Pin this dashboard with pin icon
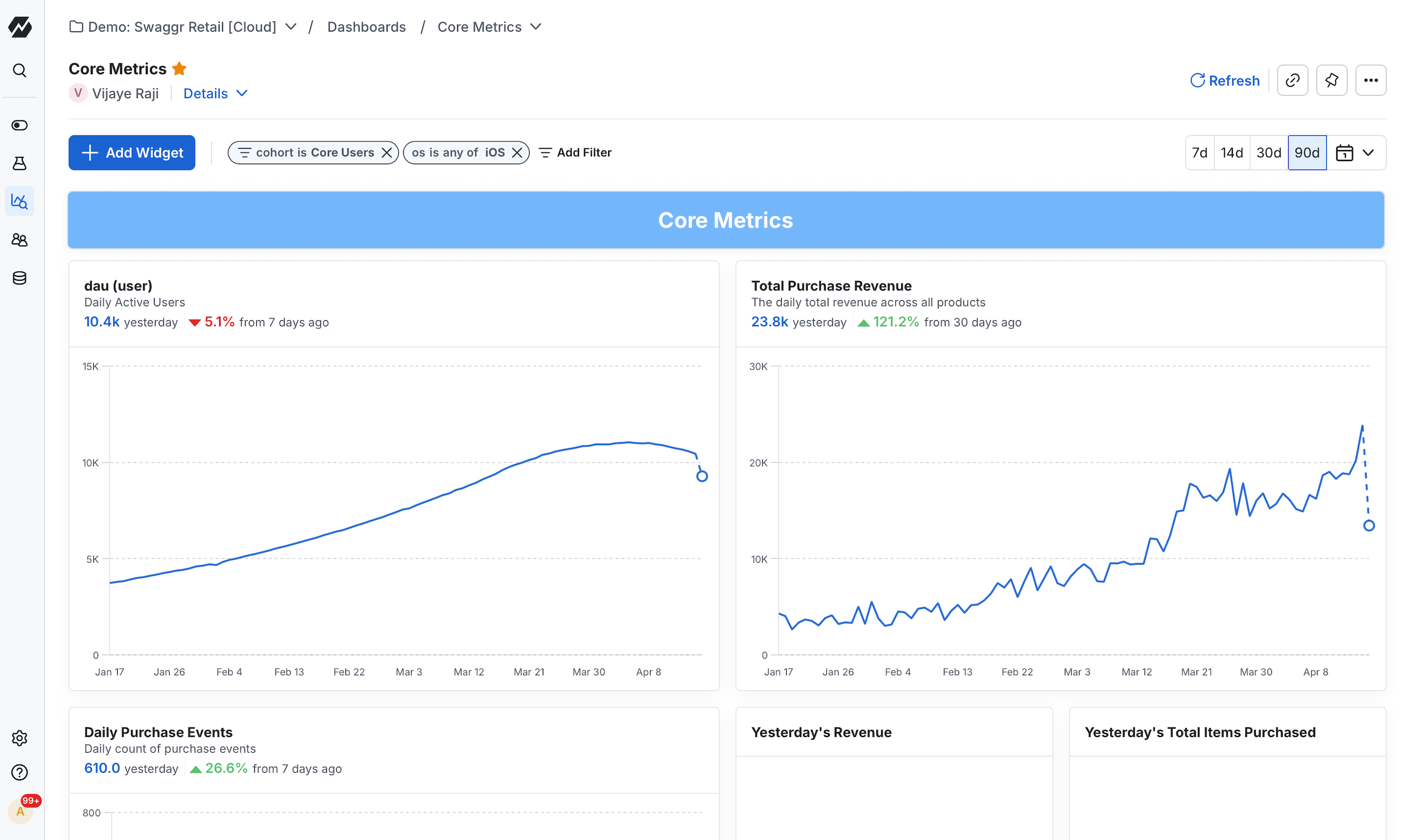The image size is (1415, 840). point(1331,80)
